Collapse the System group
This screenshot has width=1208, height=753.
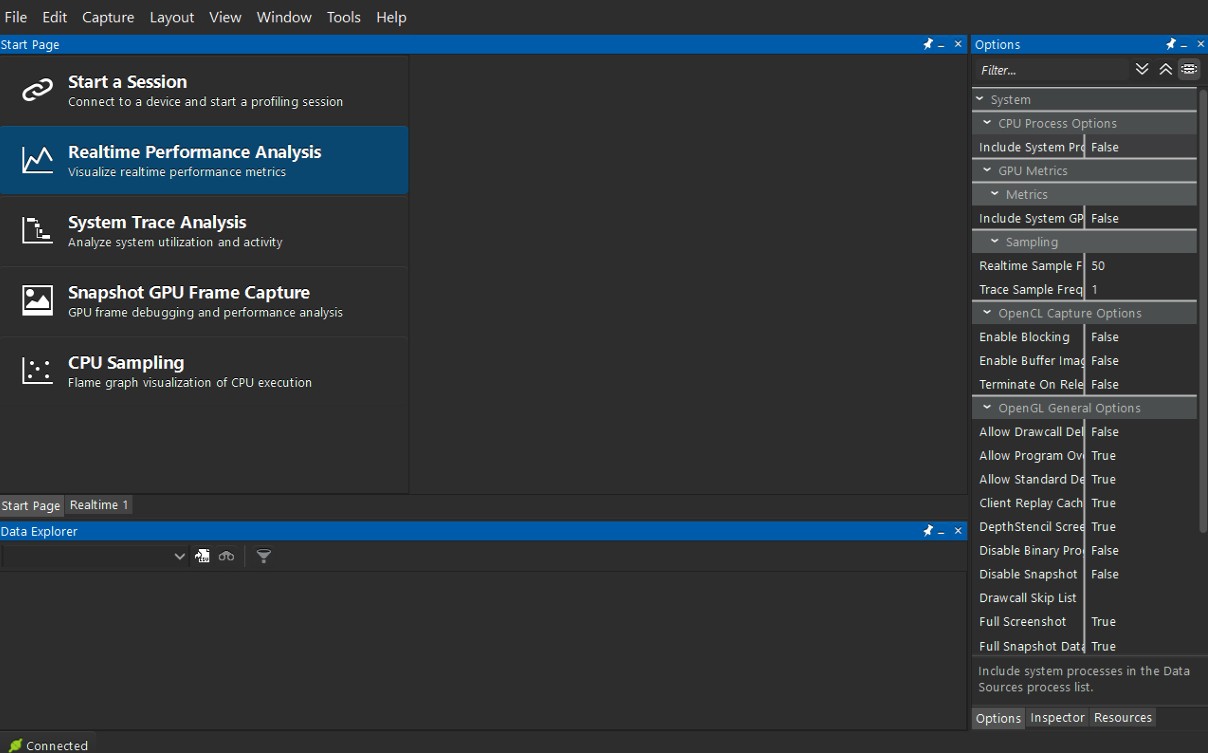coord(980,99)
